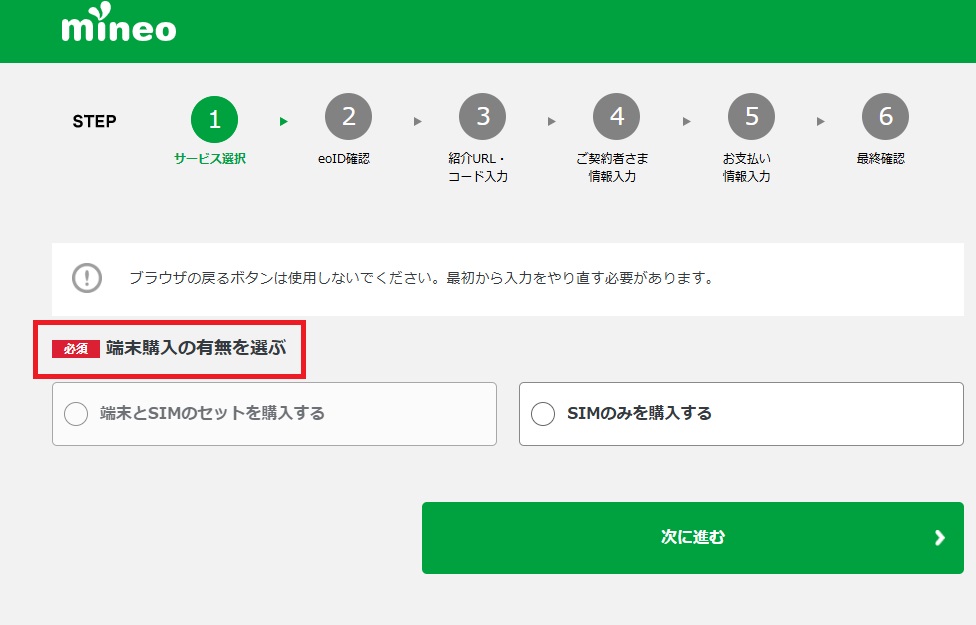976x625 pixels.
Task: Click the red 必須 badge
Action: point(76,349)
